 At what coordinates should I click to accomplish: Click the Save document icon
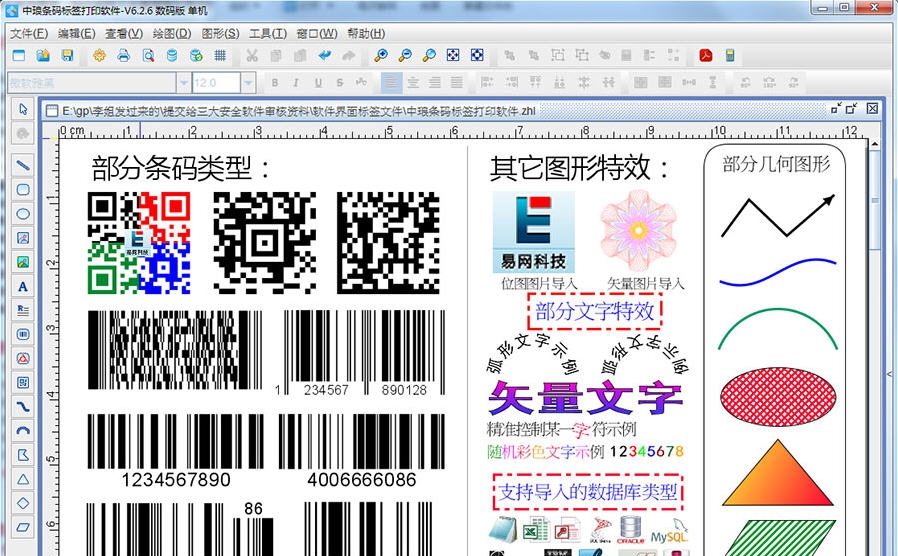coord(65,55)
